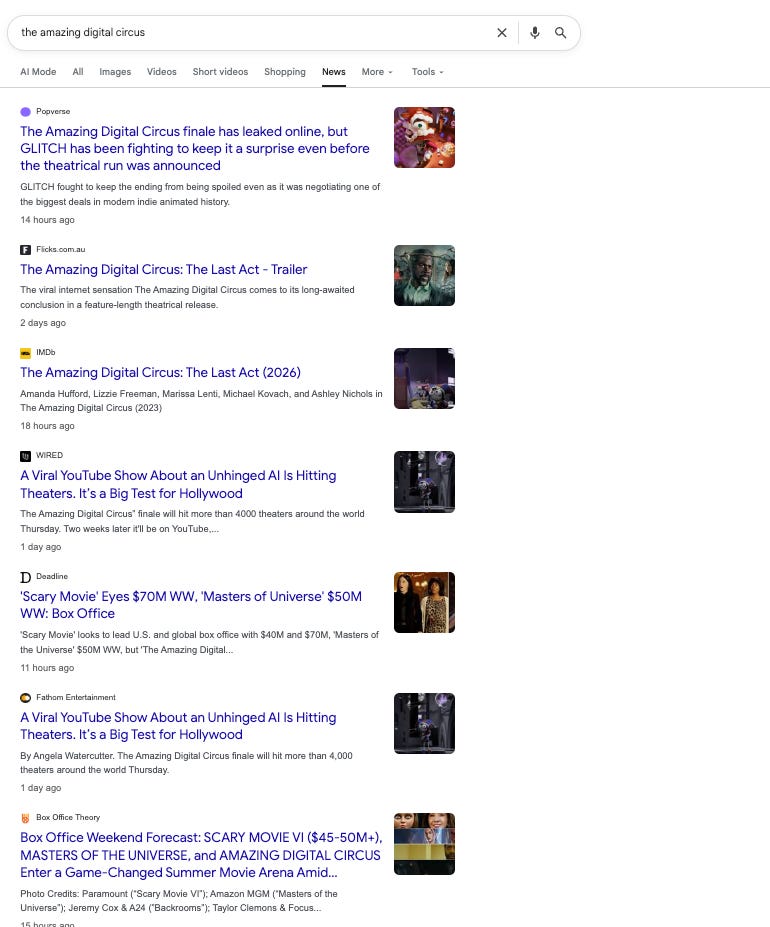Click the IMDb article thumbnail
Viewport: 770px width, 927px height.
click(x=425, y=378)
